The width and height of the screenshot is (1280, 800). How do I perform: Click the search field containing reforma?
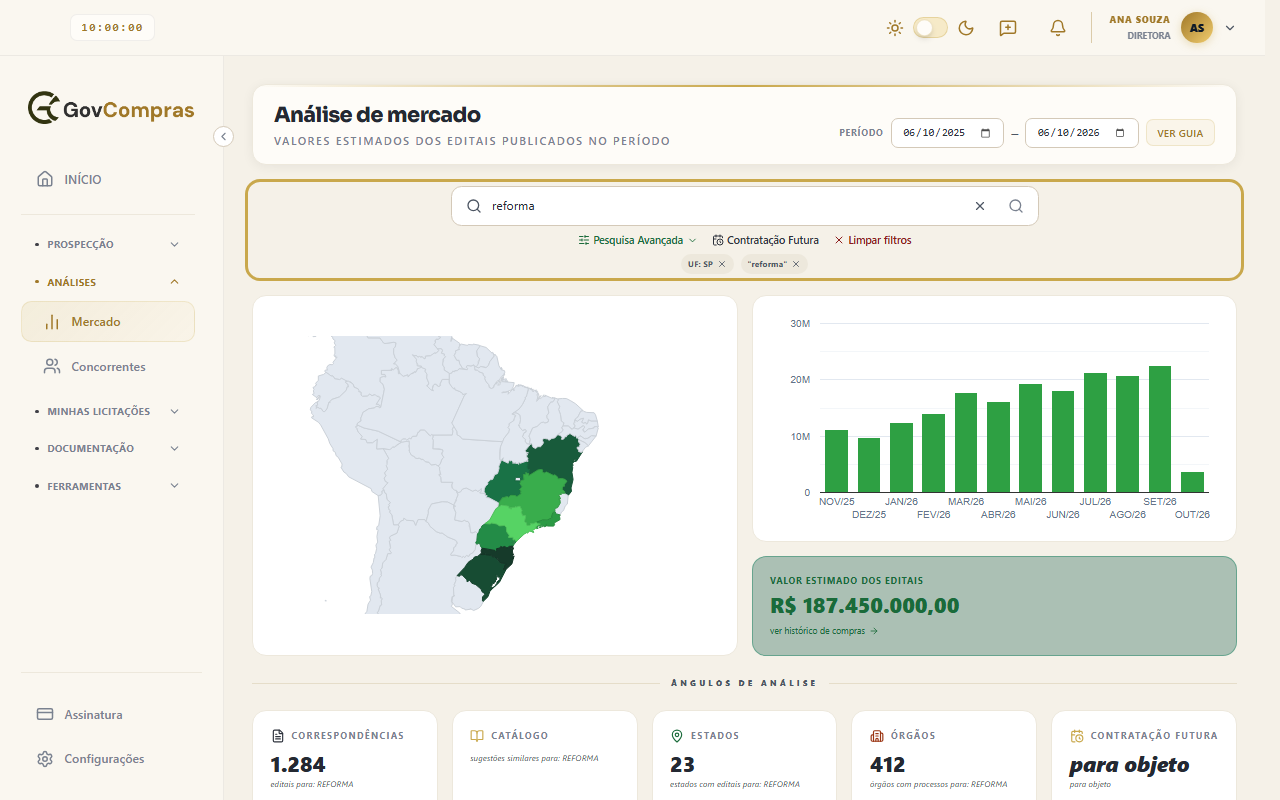744,206
